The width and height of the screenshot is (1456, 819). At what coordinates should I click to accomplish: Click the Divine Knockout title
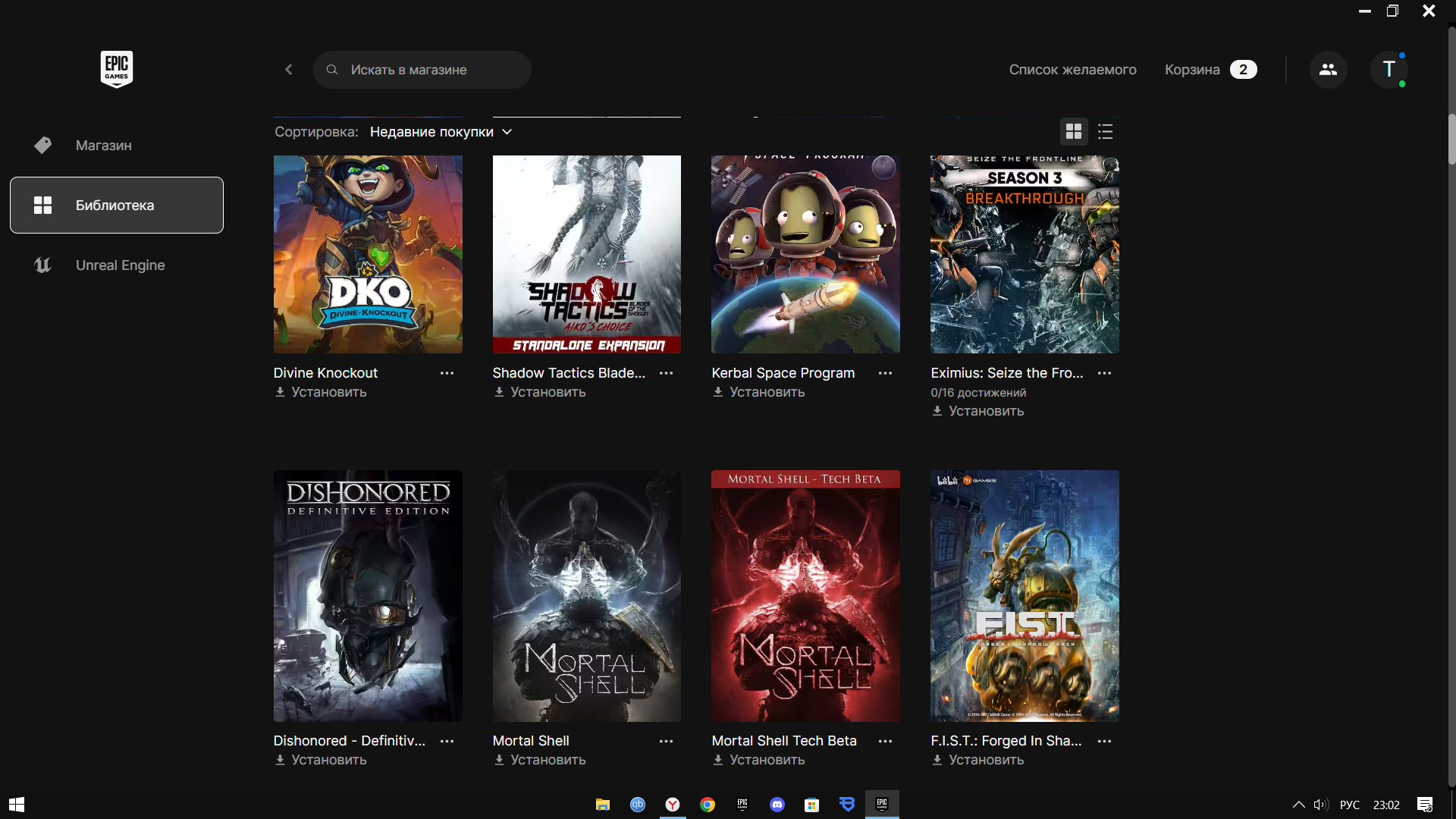click(325, 373)
